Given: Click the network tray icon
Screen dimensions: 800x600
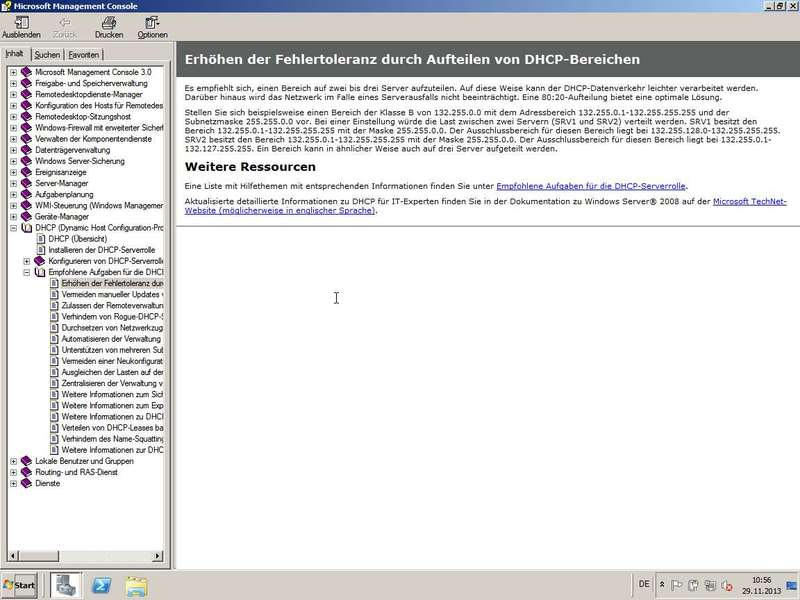Looking at the screenshot, I should click(710, 585).
